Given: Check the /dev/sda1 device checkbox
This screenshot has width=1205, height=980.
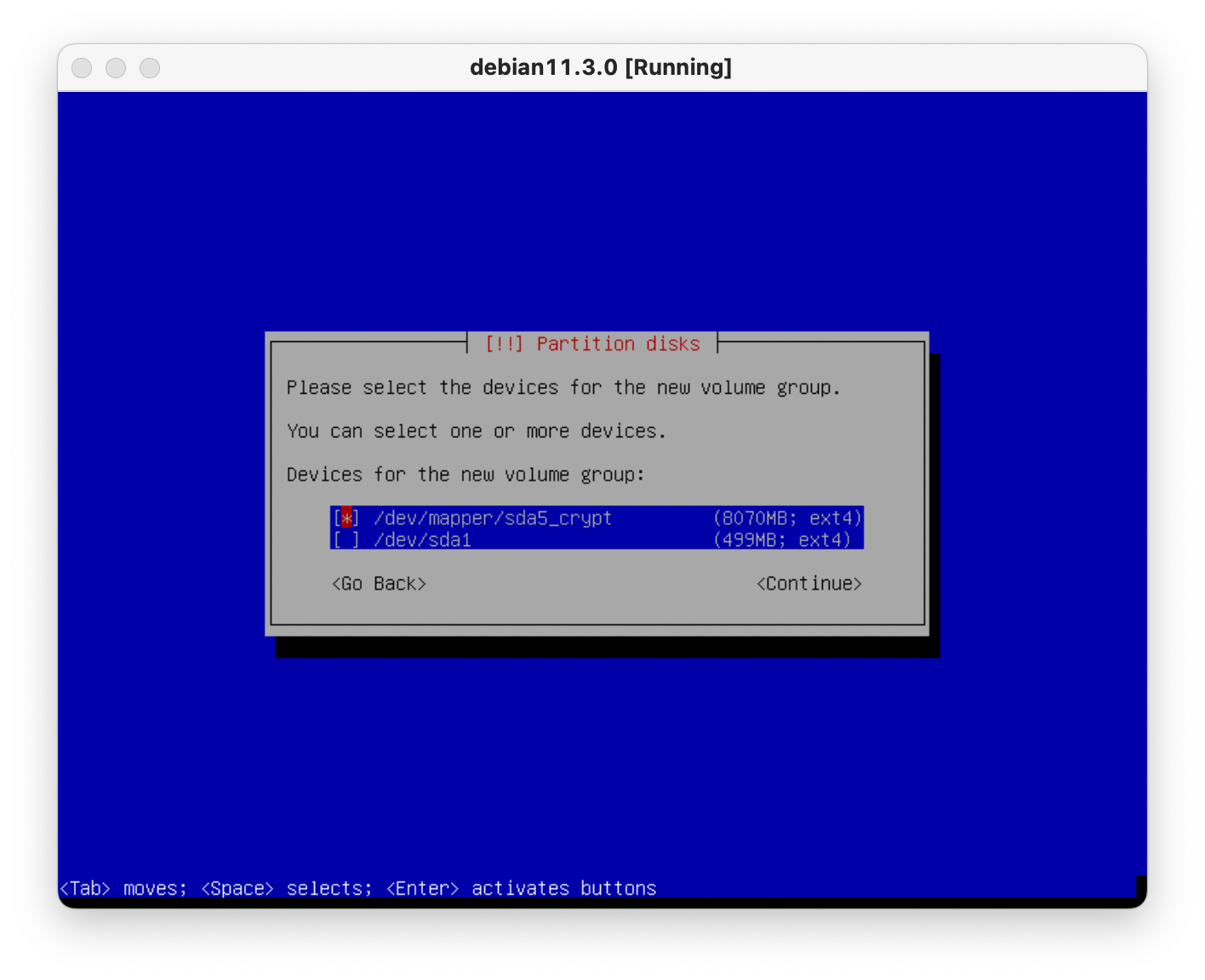Looking at the screenshot, I should [346, 540].
